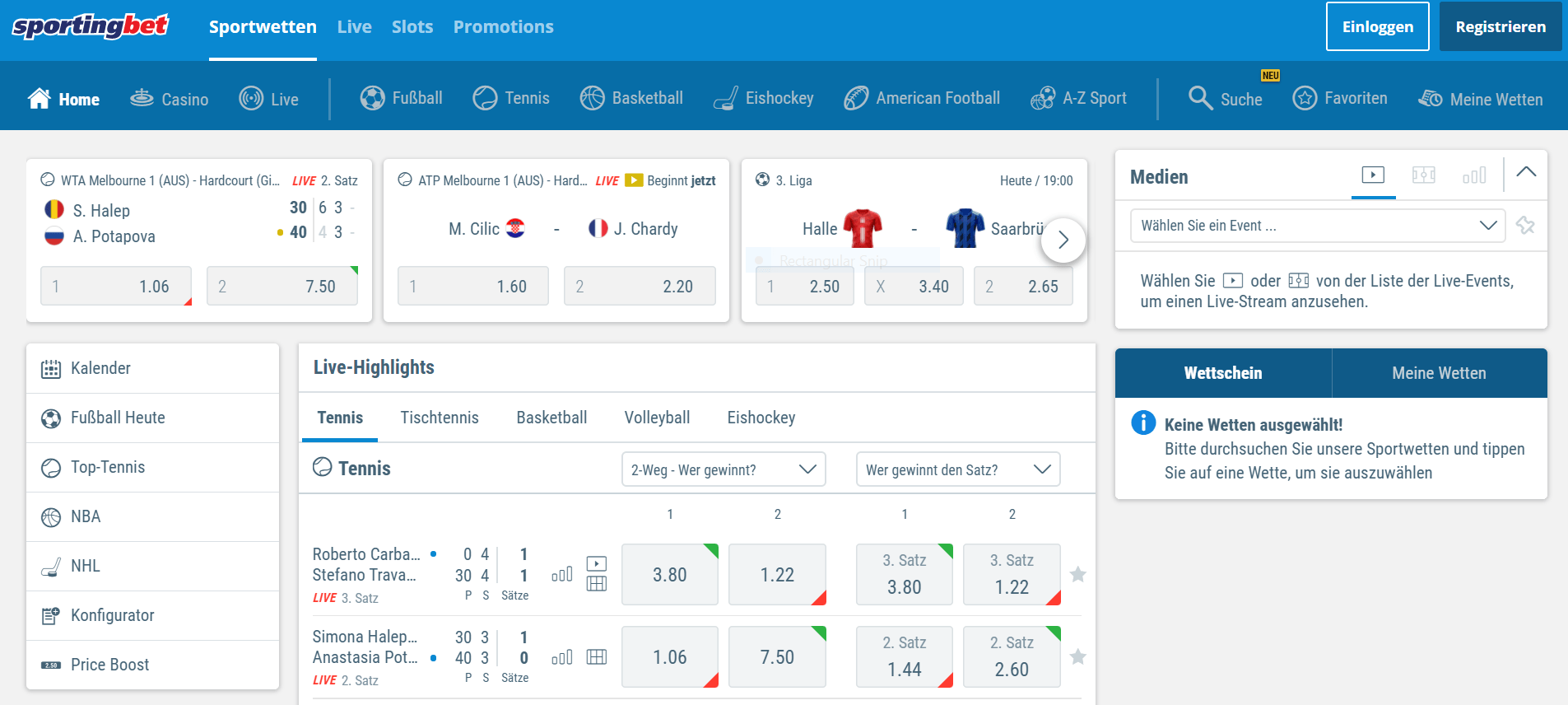
Task: Select the pitch view icon in Medien panel
Action: 1424,175
